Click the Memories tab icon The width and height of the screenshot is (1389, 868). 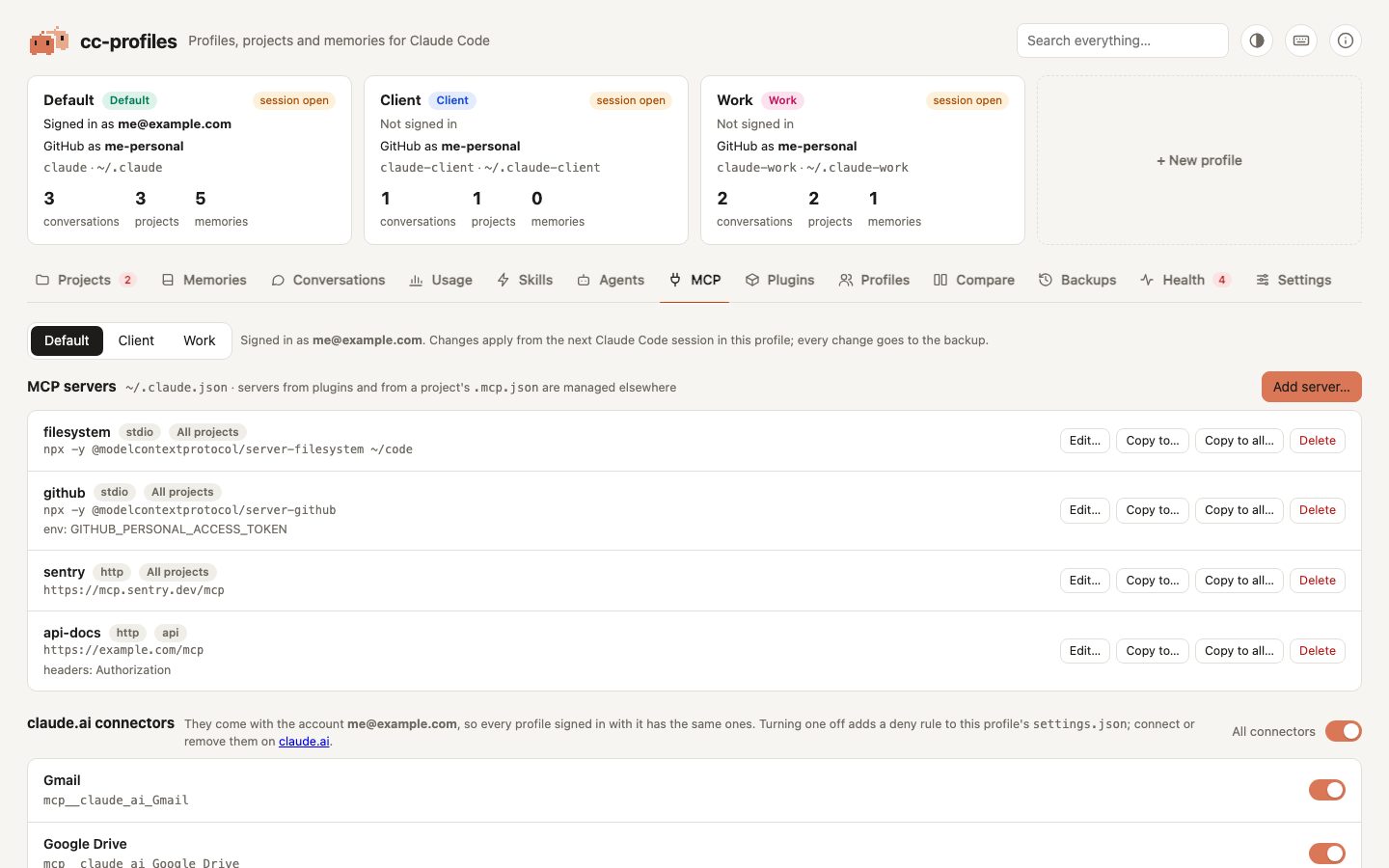pos(168,280)
